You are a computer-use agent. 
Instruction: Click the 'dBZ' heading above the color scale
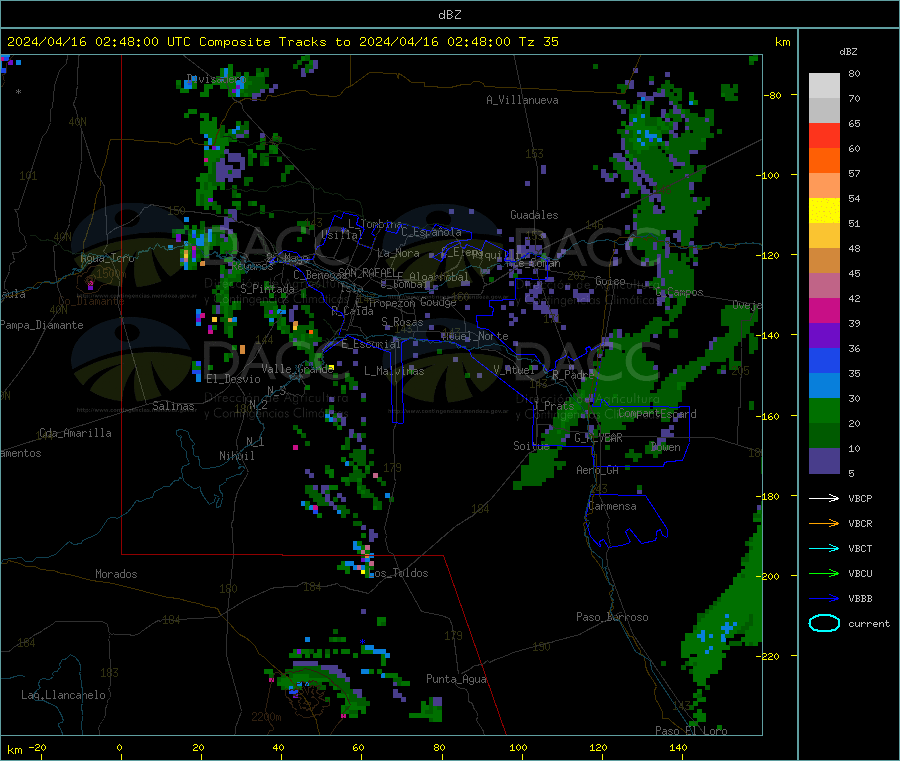tap(848, 52)
